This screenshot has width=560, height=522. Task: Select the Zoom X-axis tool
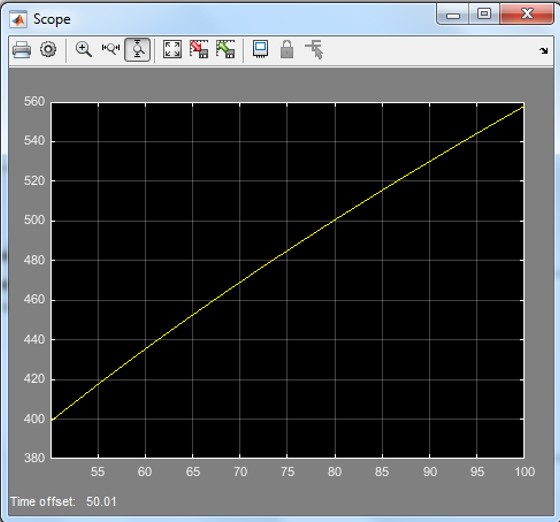click(x=110, y=49)
